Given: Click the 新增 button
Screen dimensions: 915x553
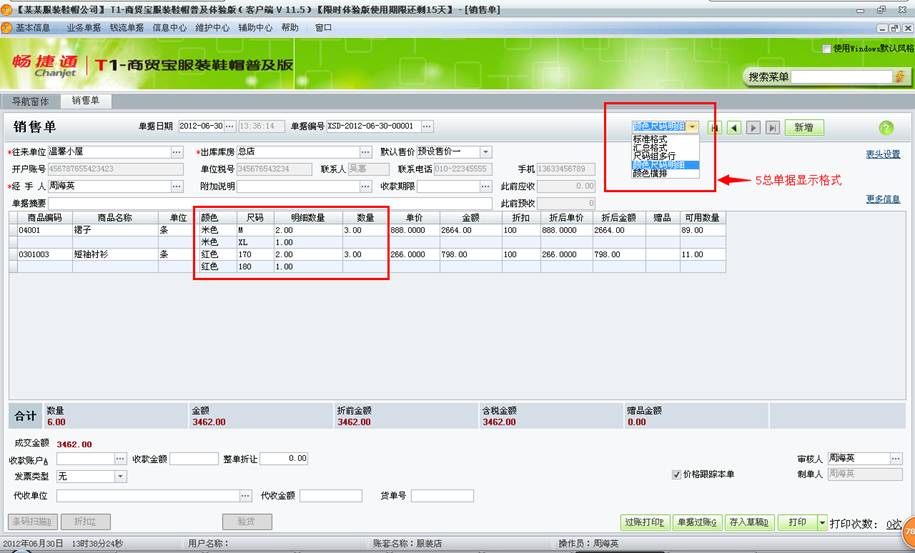Looking at the screenshot, I should [804, 128].
